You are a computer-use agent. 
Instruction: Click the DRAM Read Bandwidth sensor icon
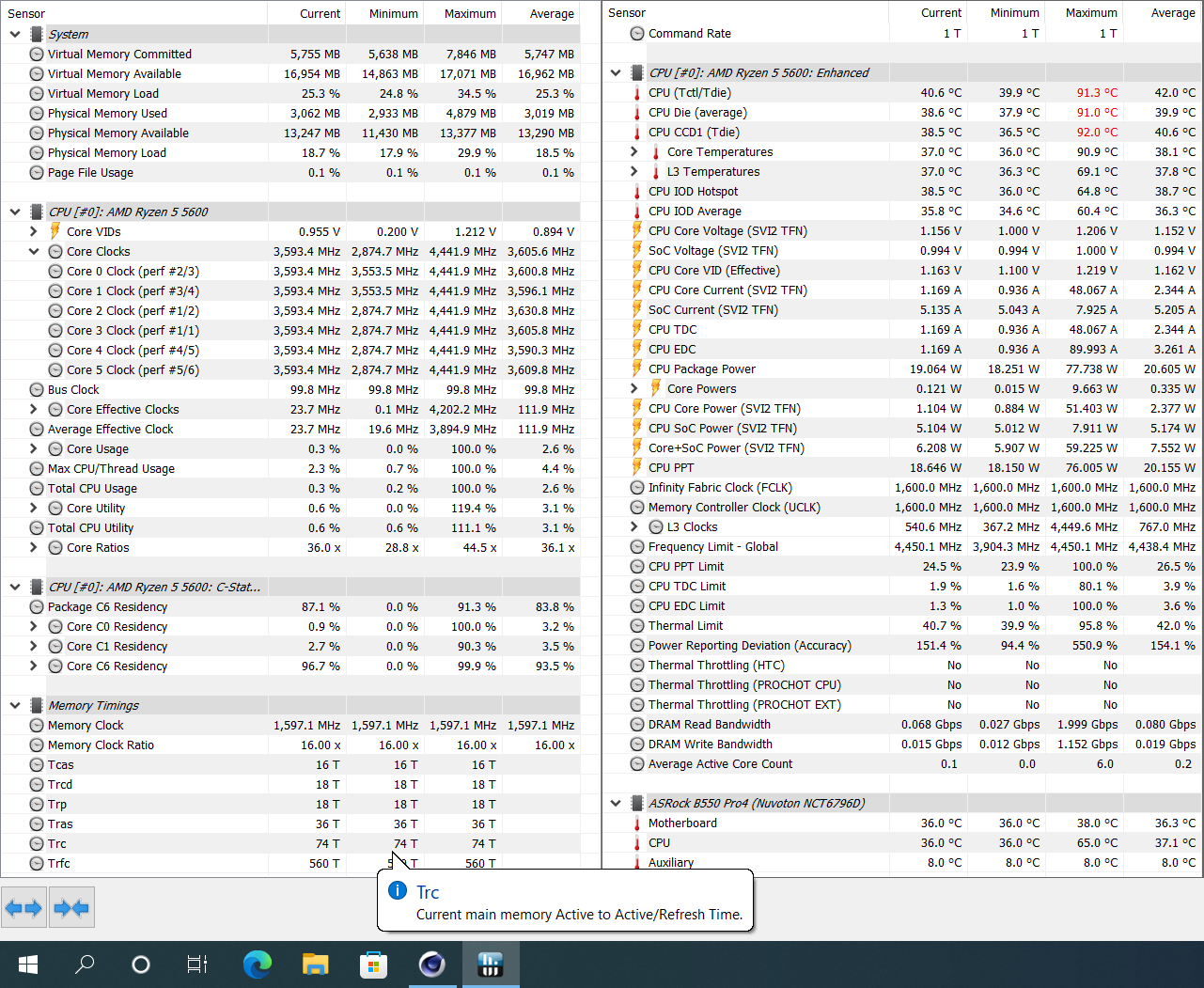point(637,724)
